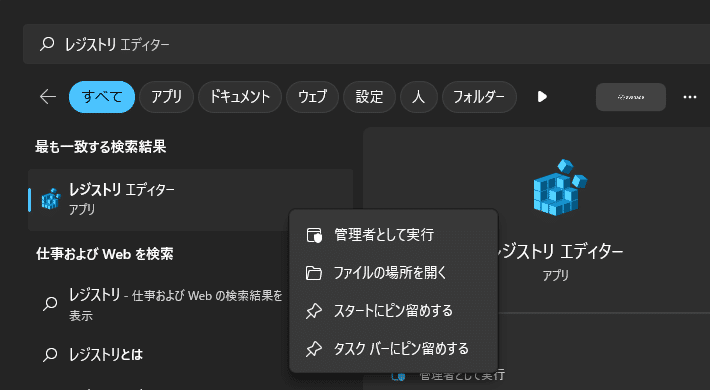Click the large Registry Editor cube icon in the preview pane
The height and width of the screenshot is (390, 710).
[x=560, y=187]
